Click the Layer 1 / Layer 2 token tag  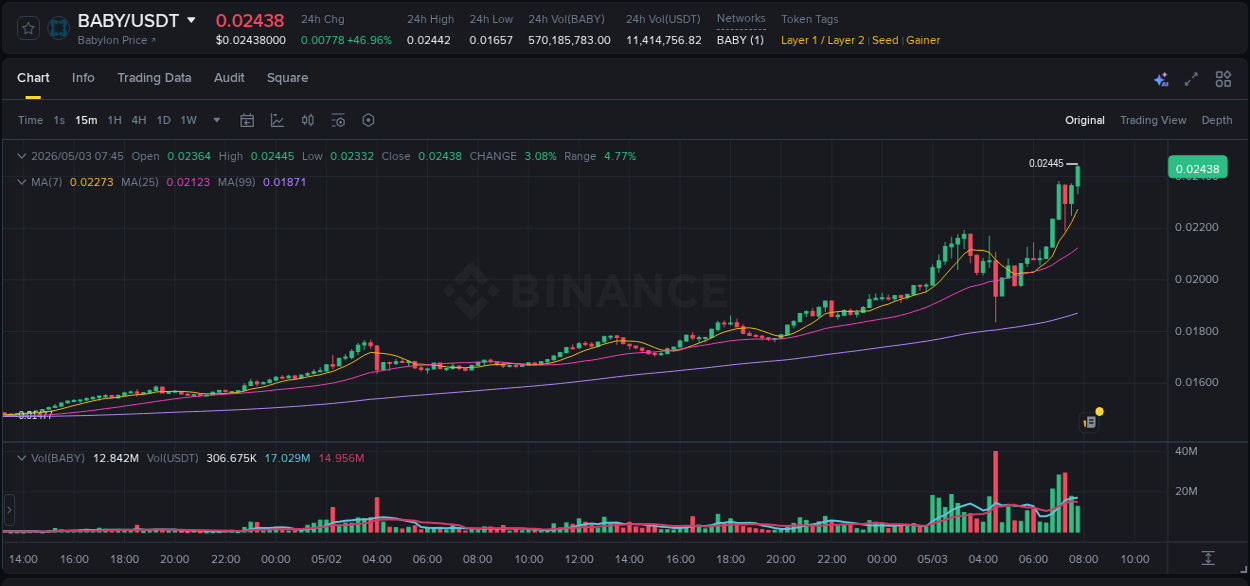point(823,40)
